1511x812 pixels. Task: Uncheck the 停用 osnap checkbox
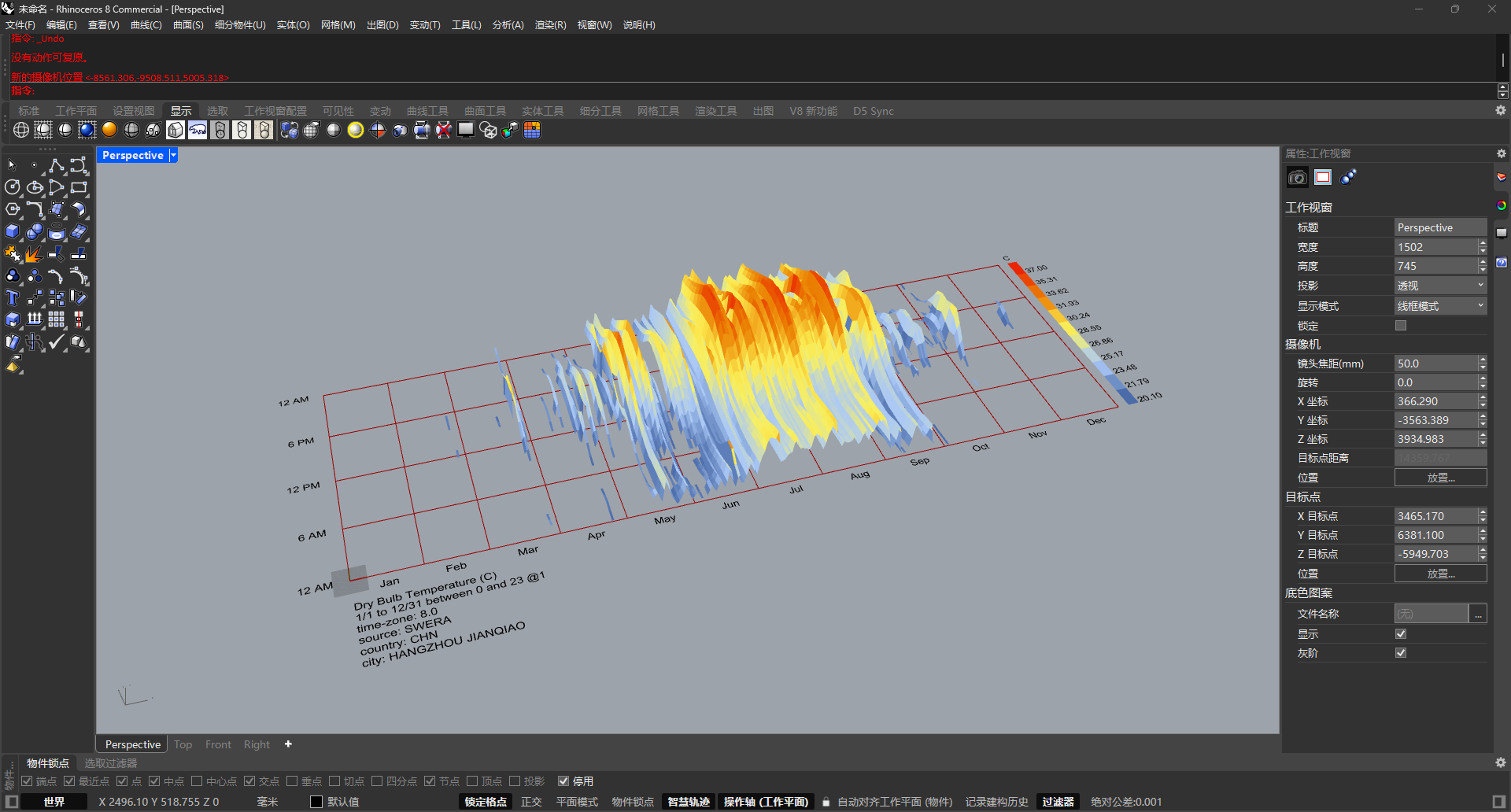[563, 781]
